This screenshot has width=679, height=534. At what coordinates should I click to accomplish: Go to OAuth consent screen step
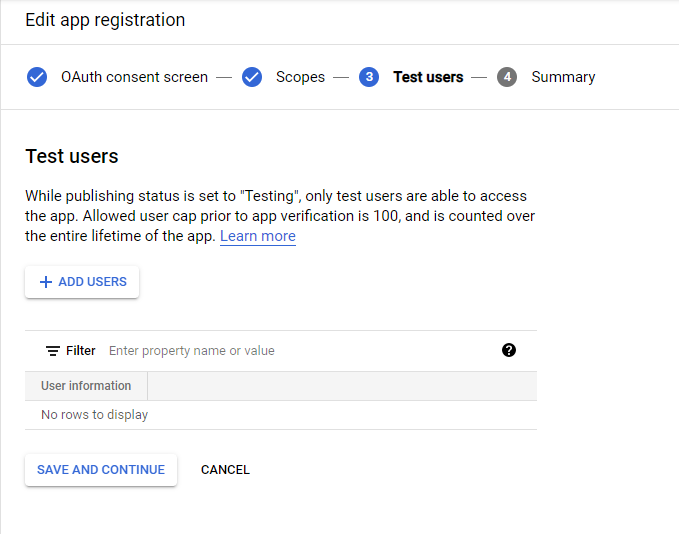coord(134,77)
